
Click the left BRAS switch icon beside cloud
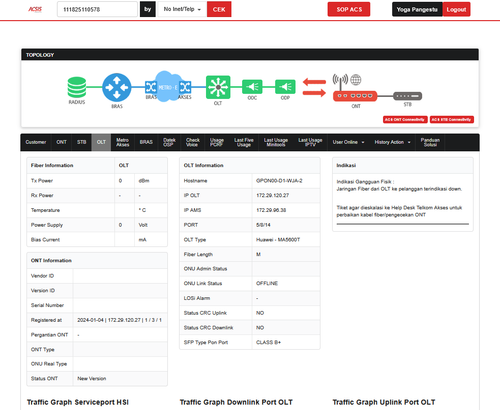click(151, 87)
